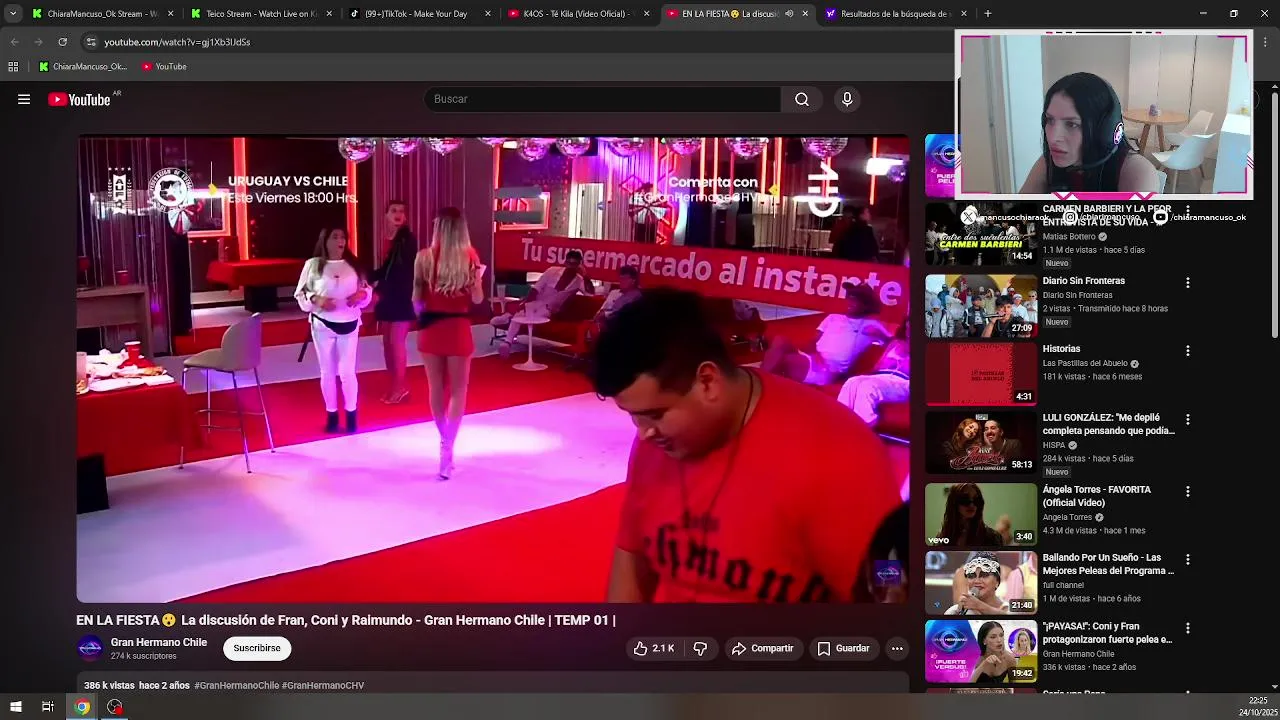Screen dimensions: 1280x720
Task: Open YouTube bookmark in bookmarks bar
Action: (164, 67)
